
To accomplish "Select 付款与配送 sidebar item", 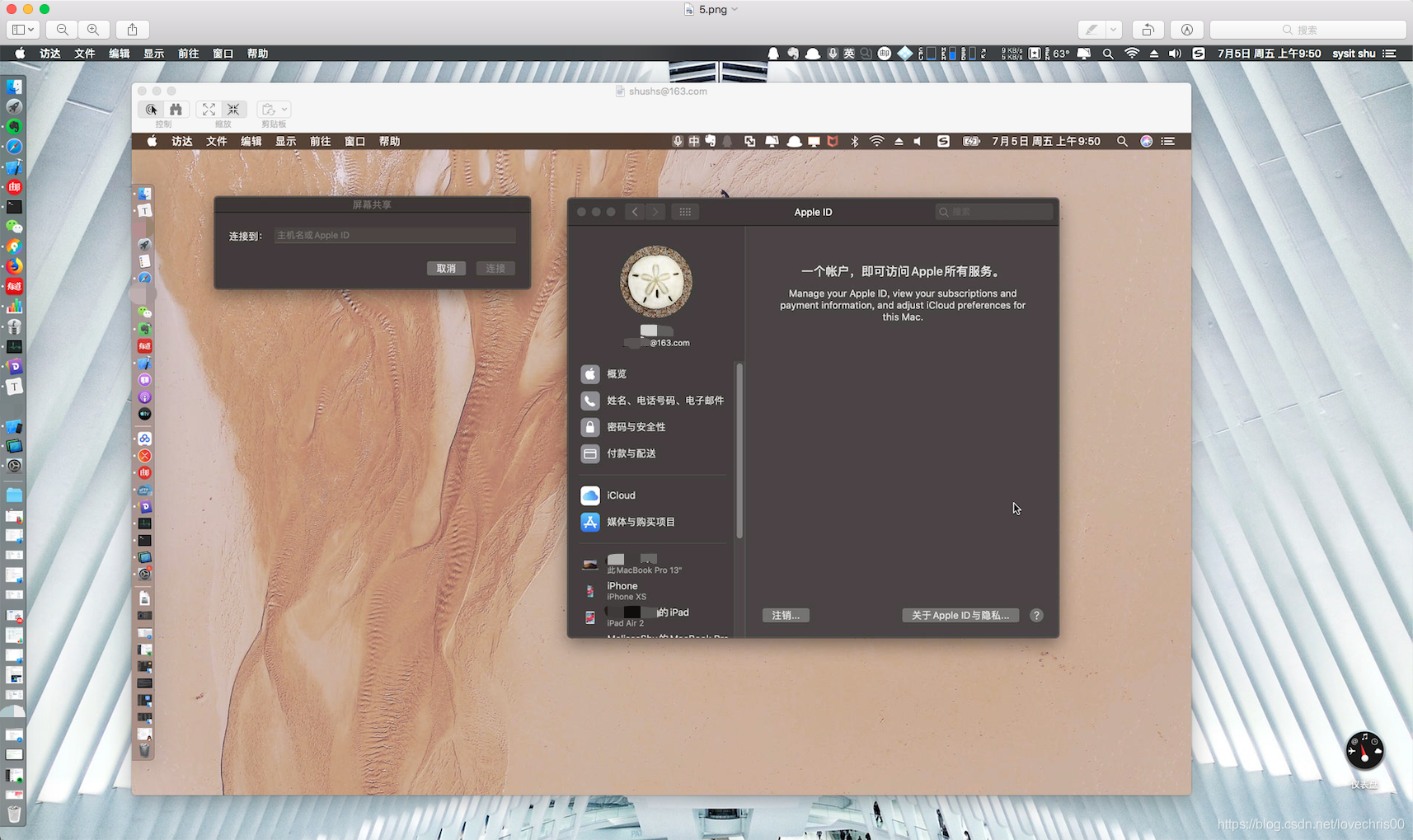I will click(651, 453).
